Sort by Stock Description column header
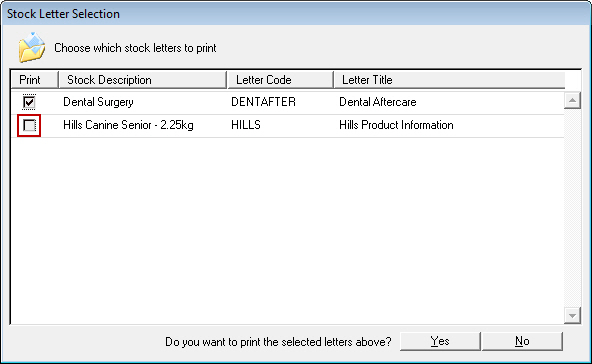Screen dimensions: 592x364 point(143,80)
